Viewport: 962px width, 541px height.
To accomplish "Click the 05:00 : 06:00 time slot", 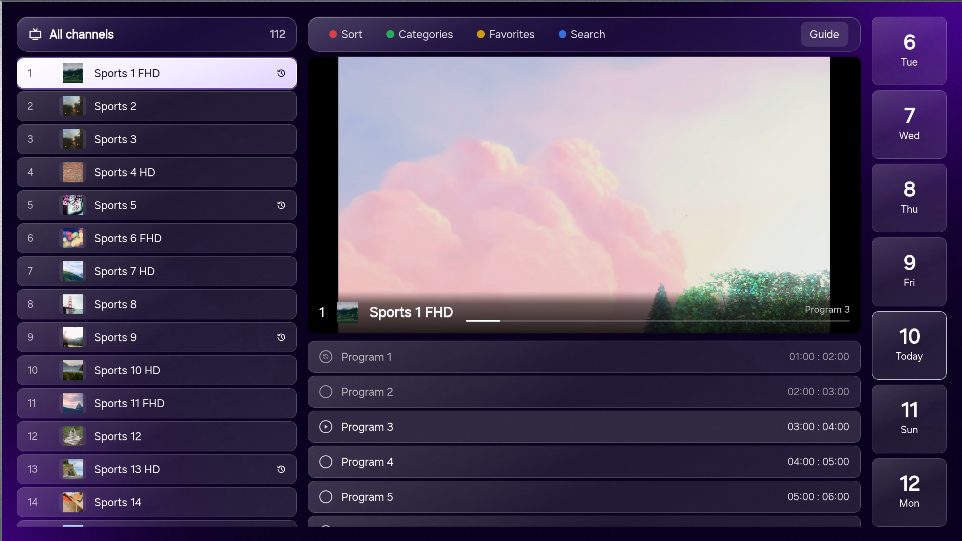I will (818, 496).
